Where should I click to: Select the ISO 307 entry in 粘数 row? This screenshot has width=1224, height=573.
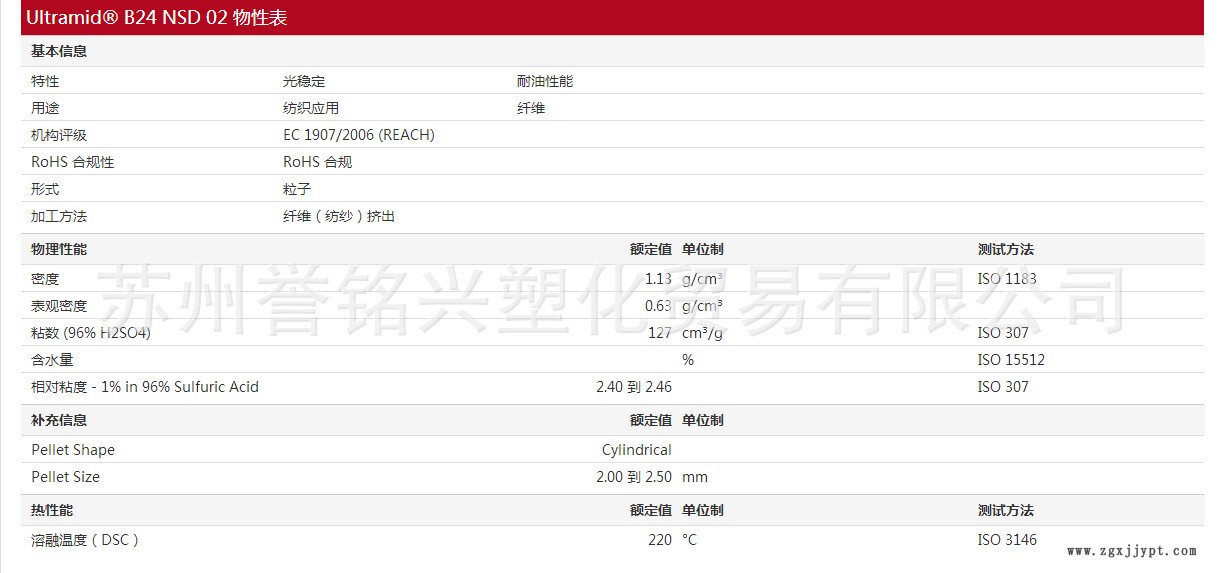pos(1002,333)
